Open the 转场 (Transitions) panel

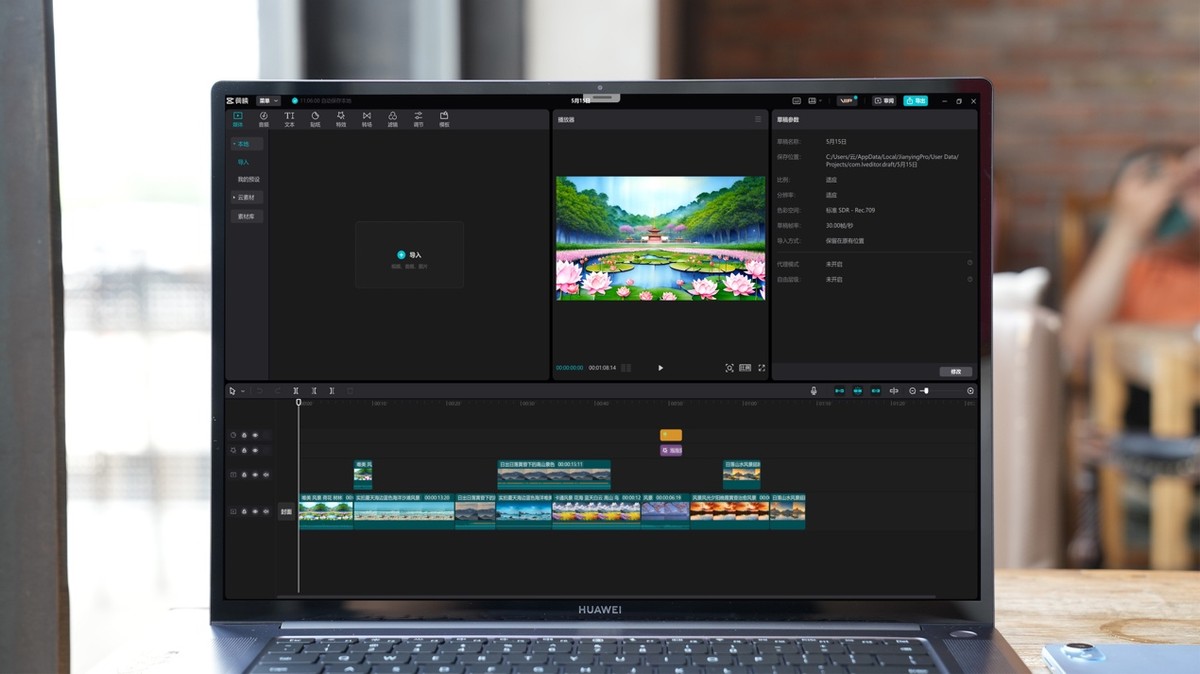pyautogui.click(x=367, y=119)
